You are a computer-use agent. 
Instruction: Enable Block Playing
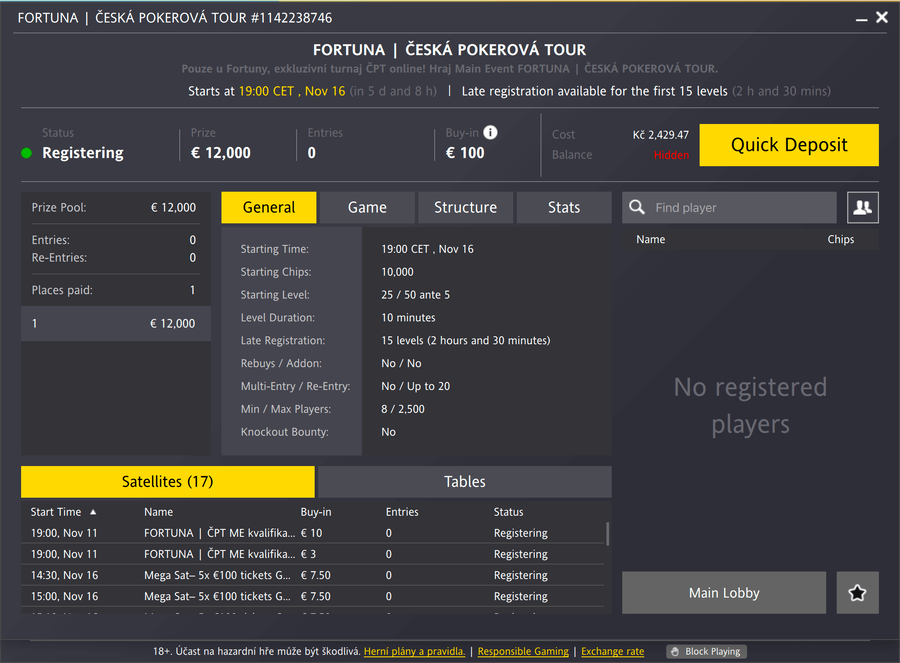(706, 651)
